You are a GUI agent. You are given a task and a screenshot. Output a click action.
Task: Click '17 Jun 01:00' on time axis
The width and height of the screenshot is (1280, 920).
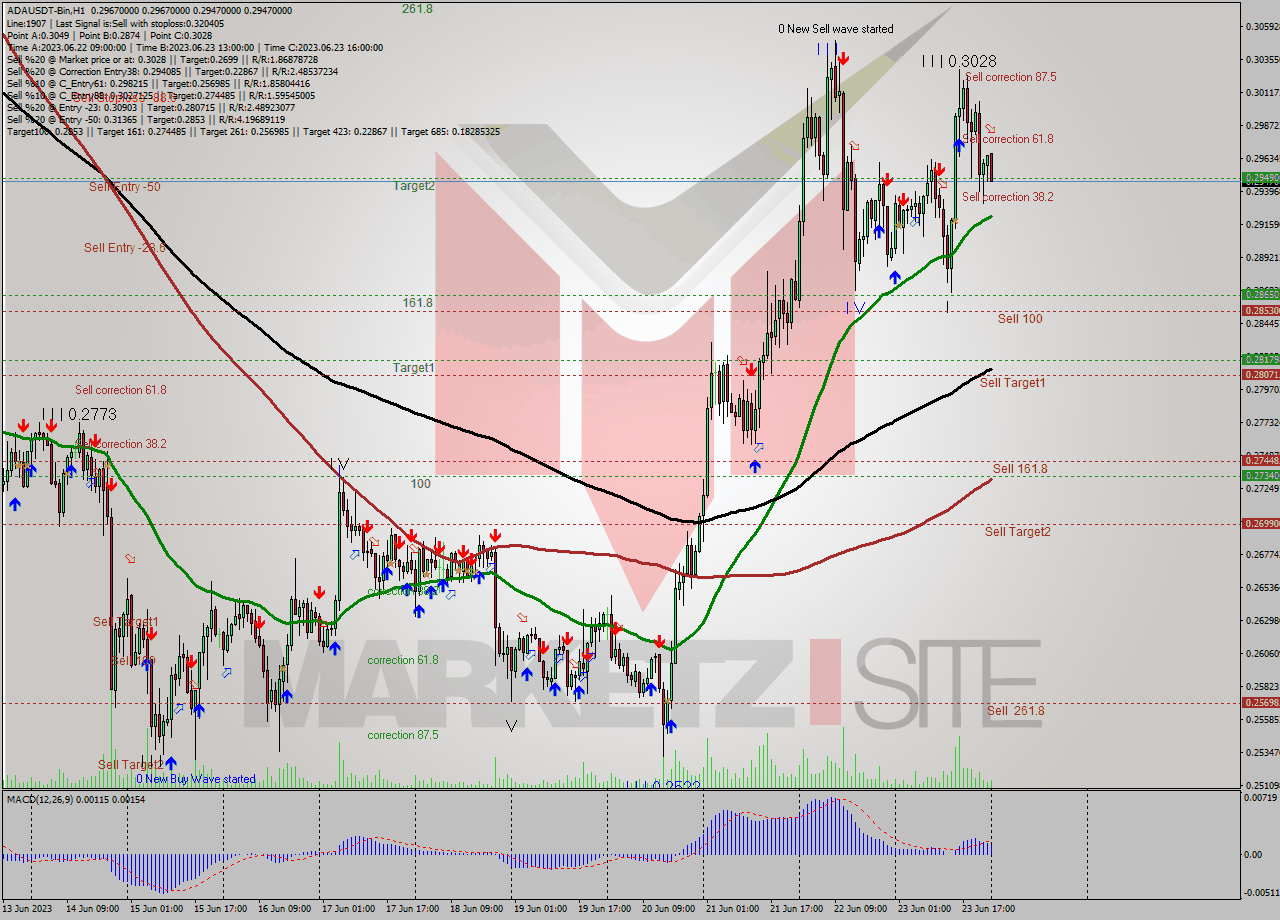(x=350, y=909)
